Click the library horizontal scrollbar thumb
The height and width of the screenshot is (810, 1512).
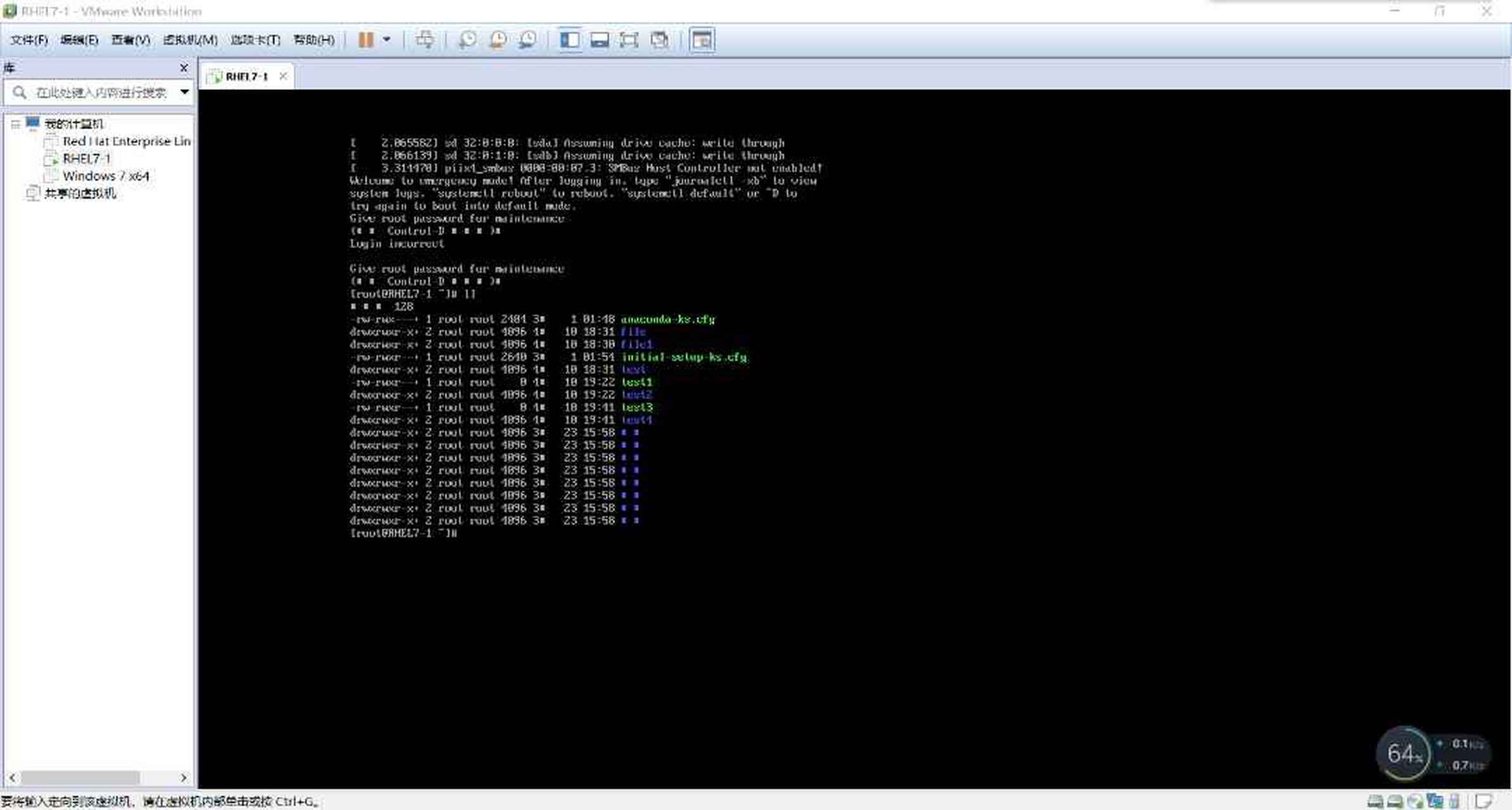tap(80, 777)
